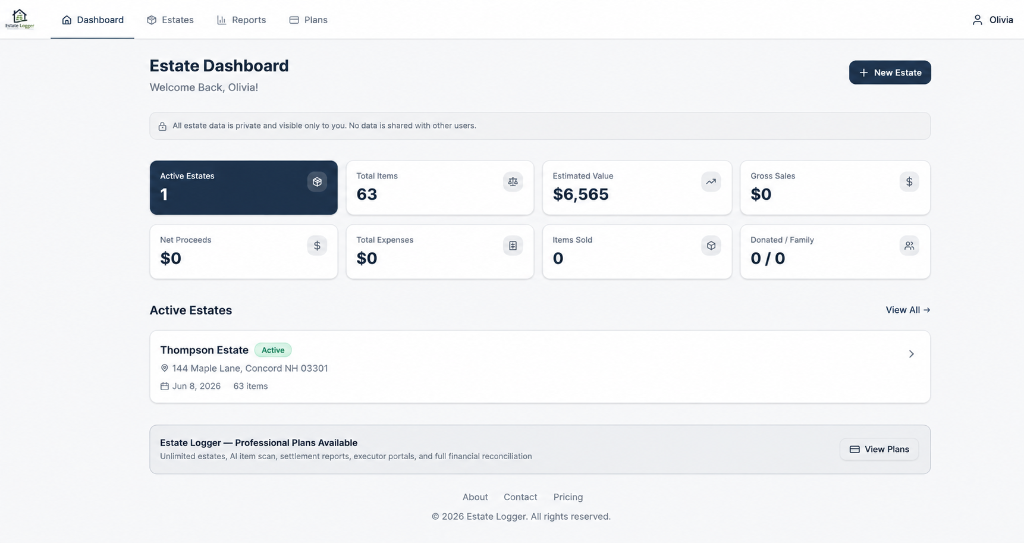Click the Estate Logger house logo

[20, 19]
